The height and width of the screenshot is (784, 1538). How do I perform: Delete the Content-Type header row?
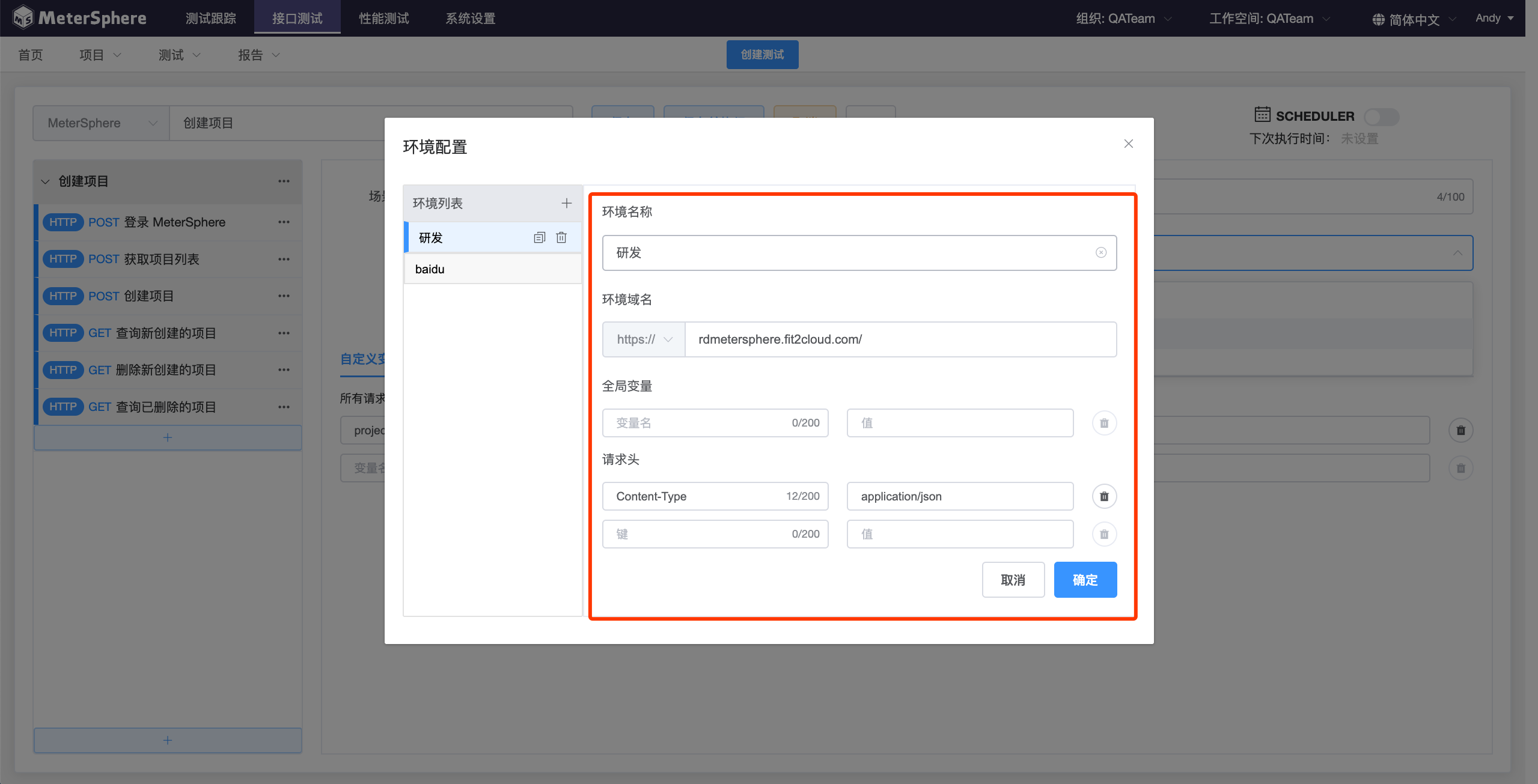[x=1104, y=496]
